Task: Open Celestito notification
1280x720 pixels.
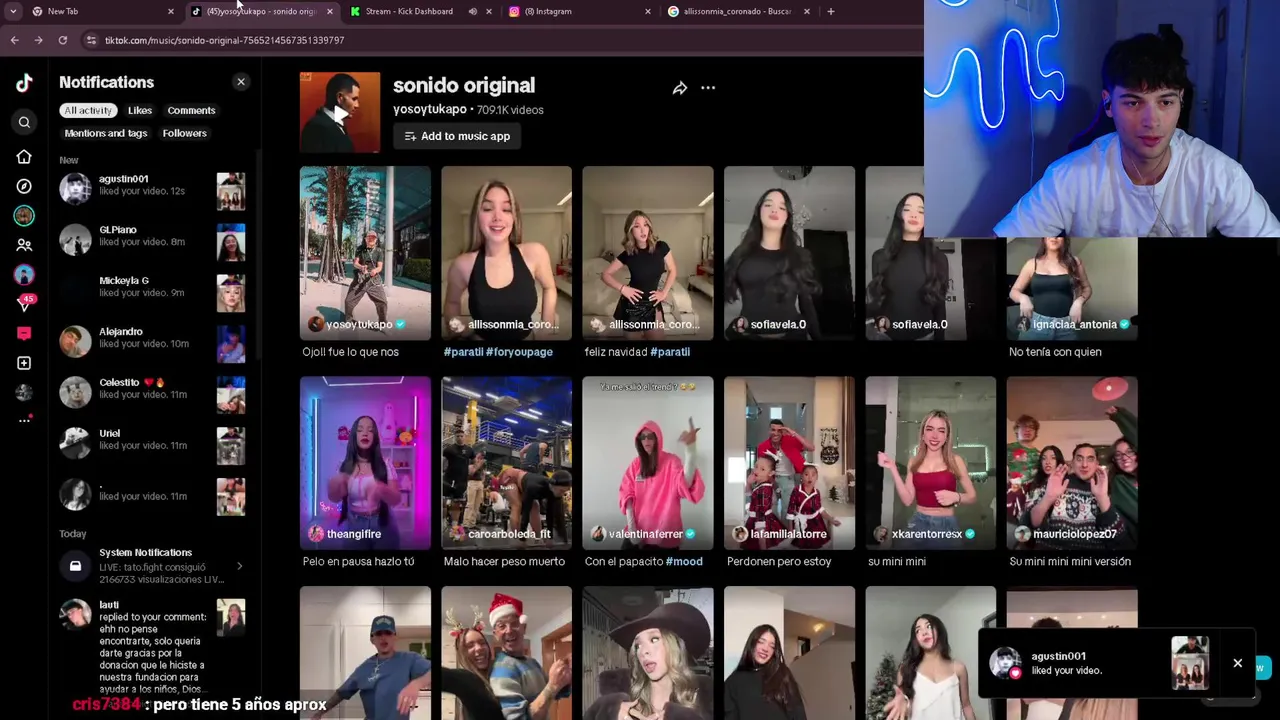Action: coord(152,392)
